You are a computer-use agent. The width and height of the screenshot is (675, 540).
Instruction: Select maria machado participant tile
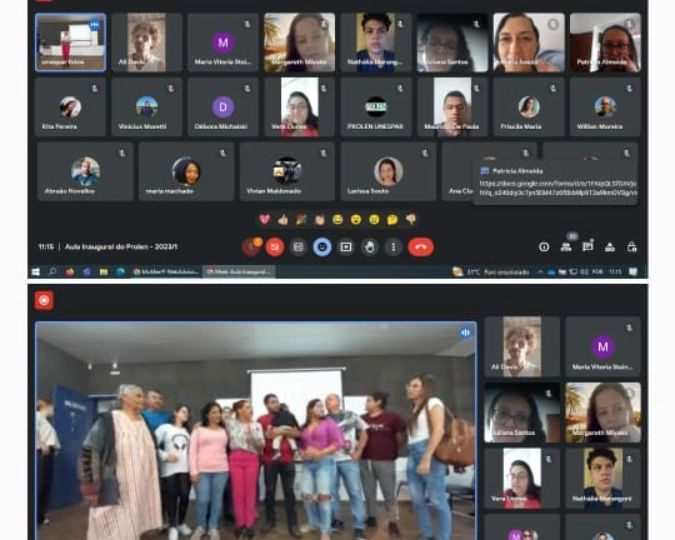186,171
